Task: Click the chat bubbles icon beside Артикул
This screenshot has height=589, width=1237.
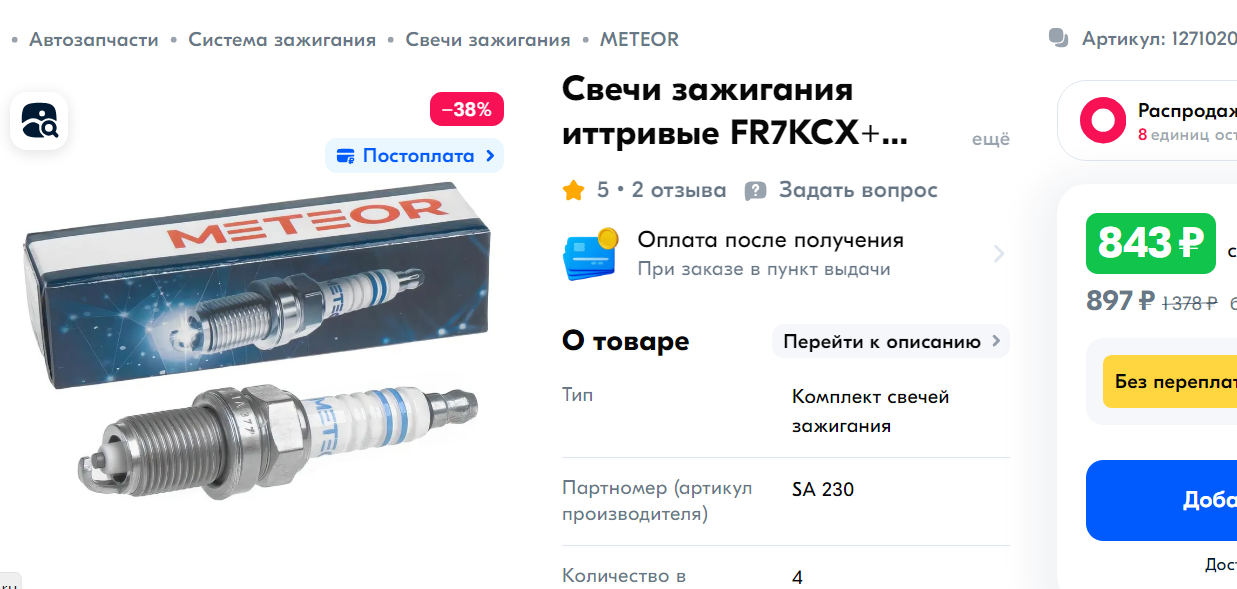Action: (x=1058, y=39)
